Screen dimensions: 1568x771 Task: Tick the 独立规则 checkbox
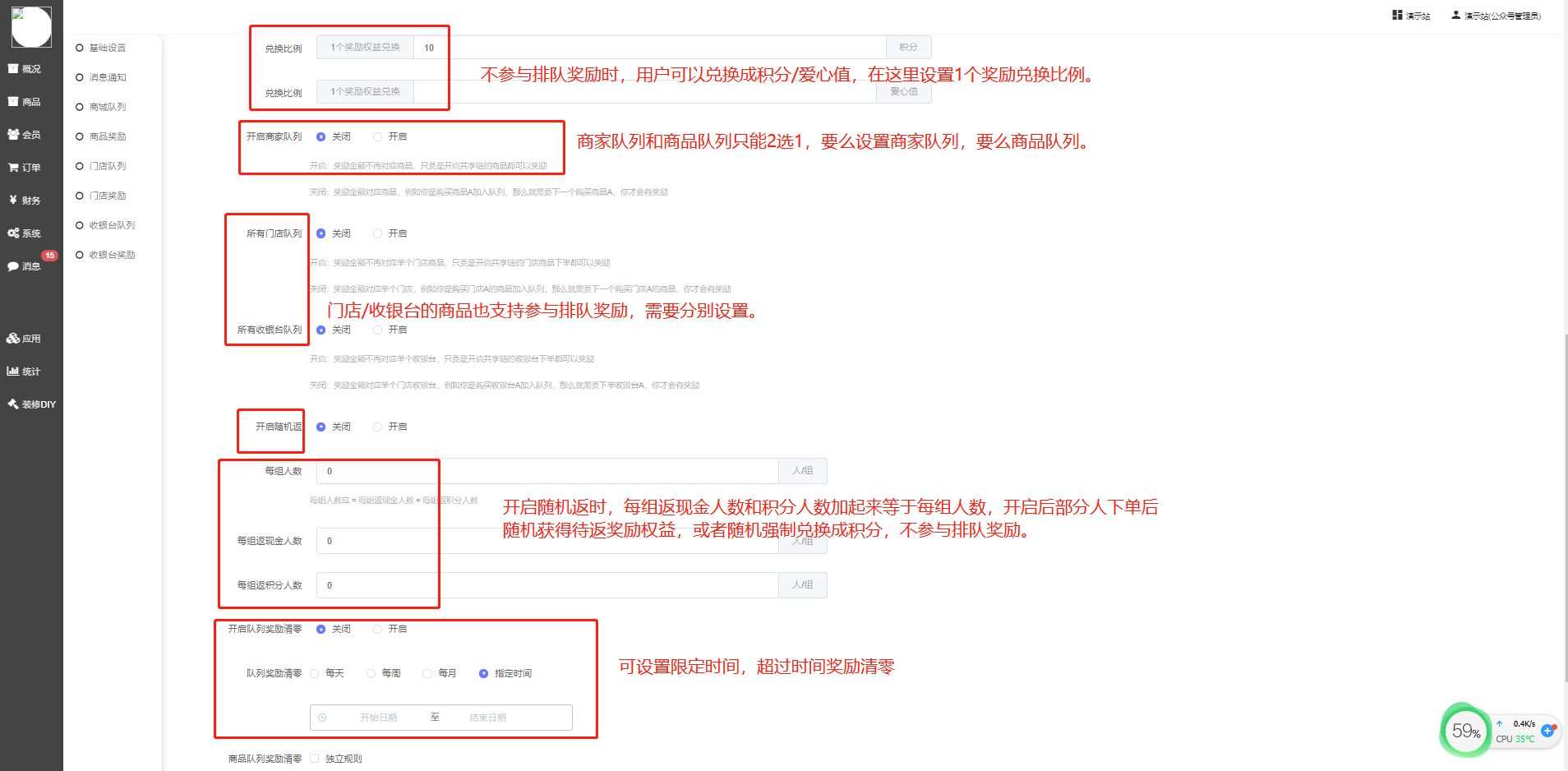point(315,759)
